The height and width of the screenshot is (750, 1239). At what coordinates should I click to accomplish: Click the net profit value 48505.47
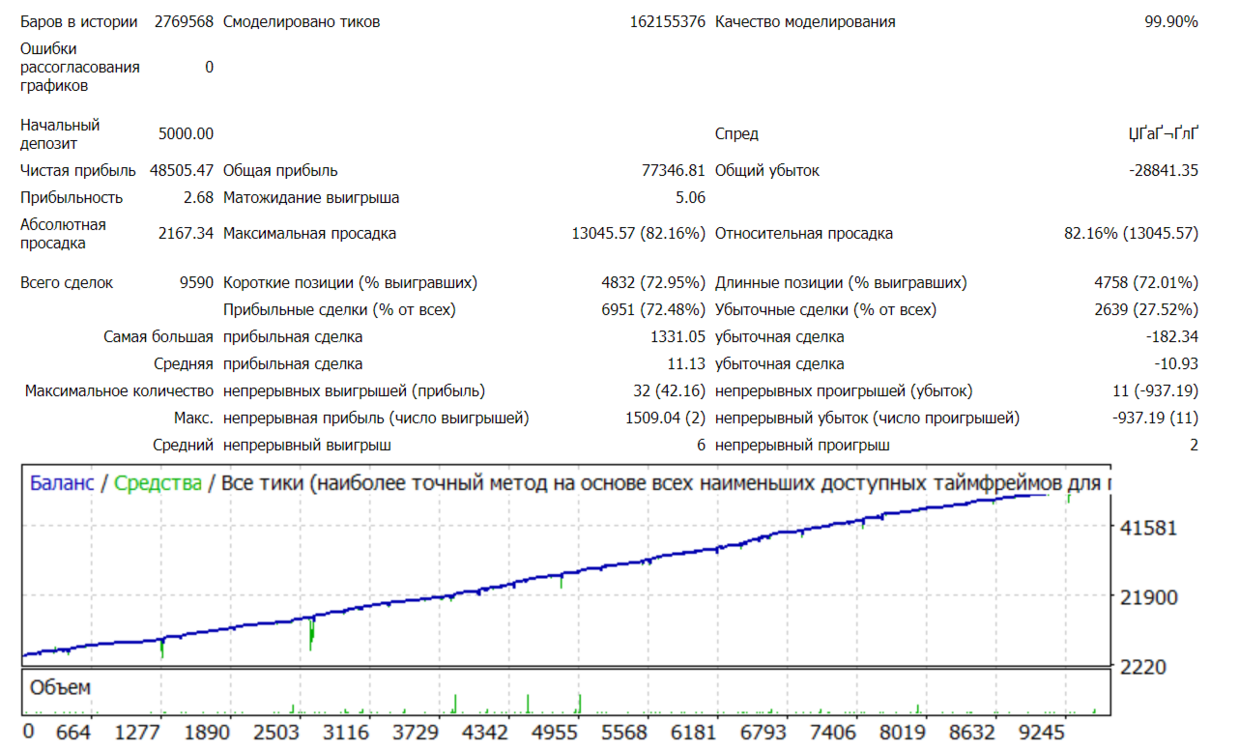click(x=182, y=171)
